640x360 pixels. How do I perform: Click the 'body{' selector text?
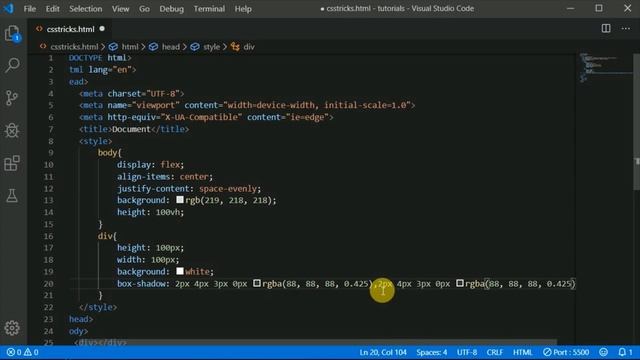109,153
